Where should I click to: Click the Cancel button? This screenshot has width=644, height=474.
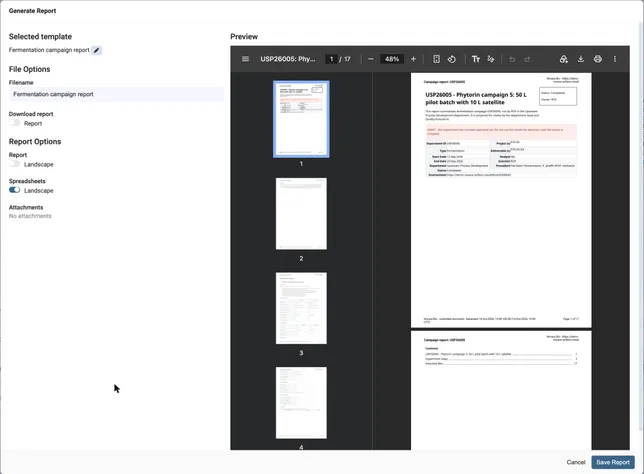(x=576, y=462)
